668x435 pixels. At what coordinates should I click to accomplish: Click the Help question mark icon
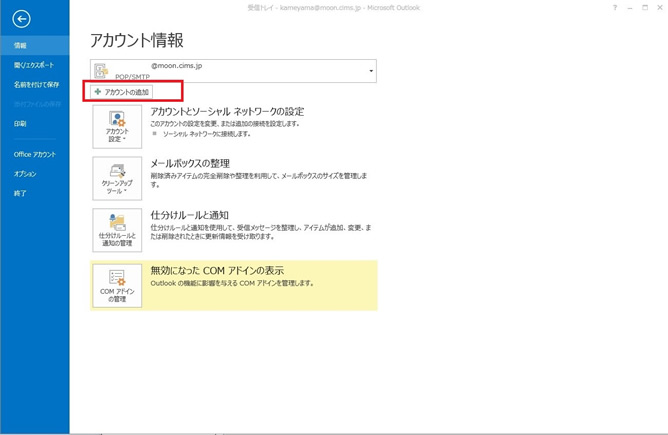pyautogui.click(x=615, y=8)
